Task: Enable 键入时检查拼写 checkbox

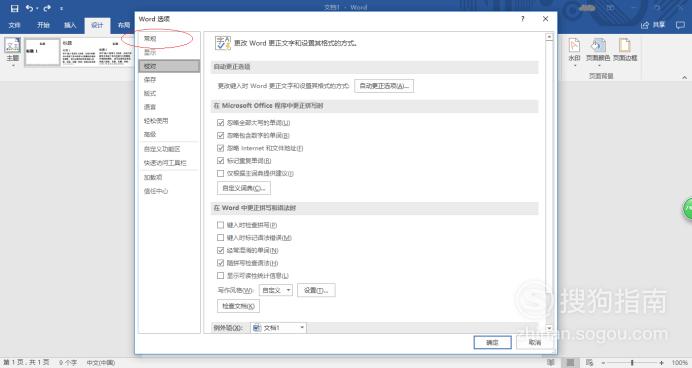Action: (x=221, y=225)
